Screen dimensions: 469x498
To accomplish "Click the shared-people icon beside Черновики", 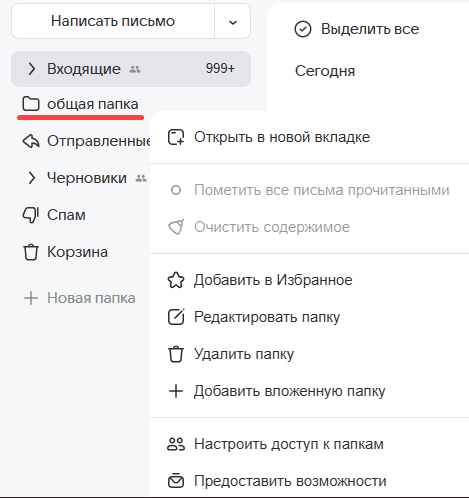I will [141, 178].
